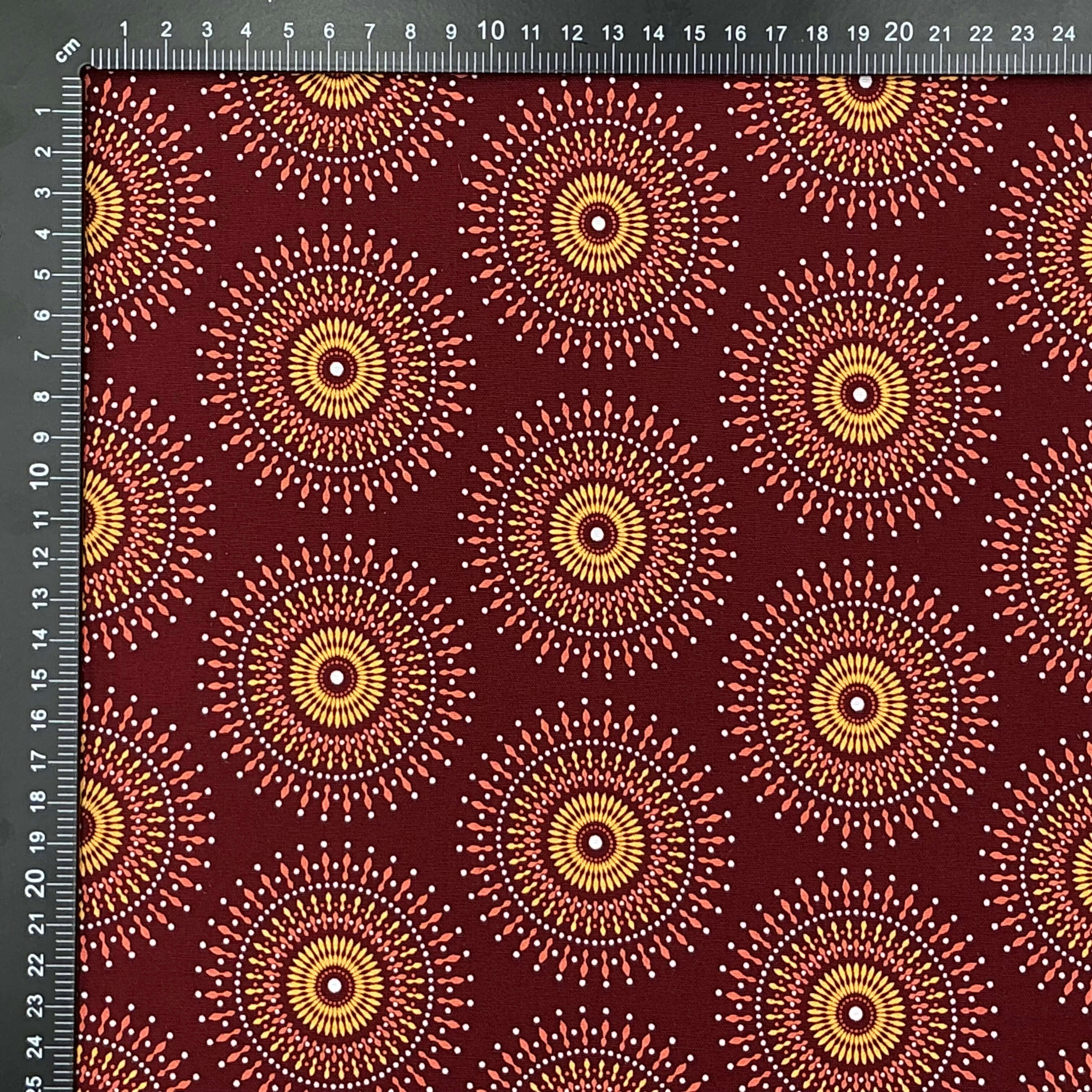Click the number 5 on the horizontal ruler

tap(288, 31)
